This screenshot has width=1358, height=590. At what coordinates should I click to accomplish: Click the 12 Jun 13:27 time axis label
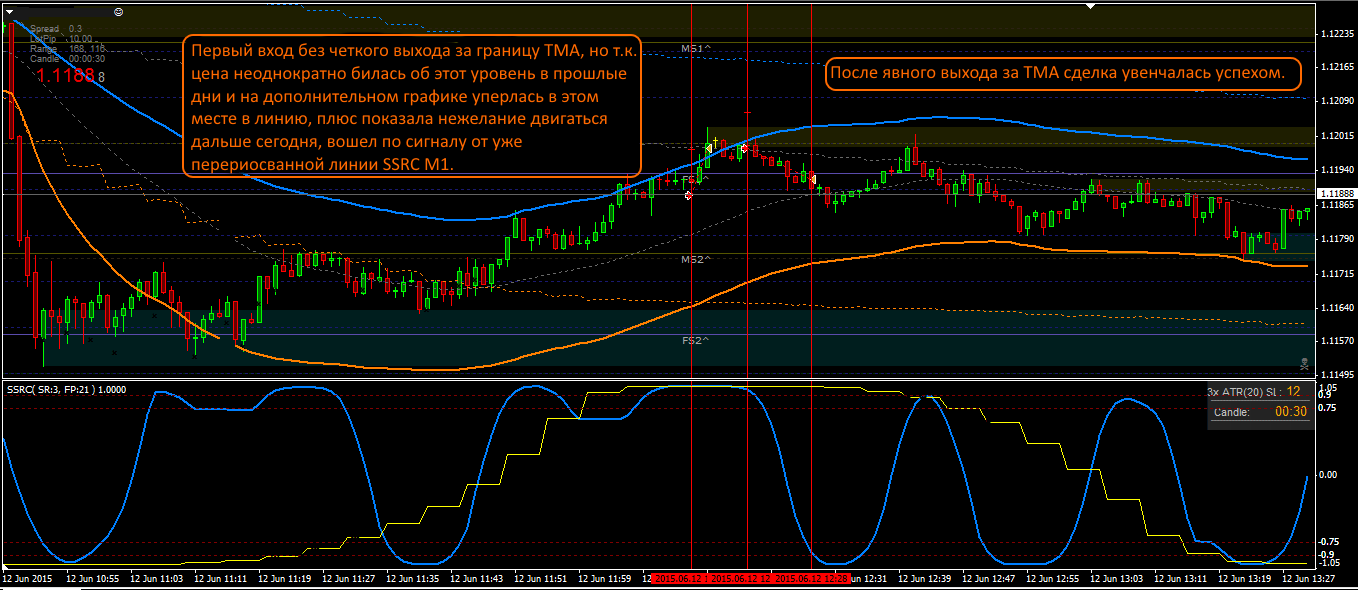(x=1309, y=579)
